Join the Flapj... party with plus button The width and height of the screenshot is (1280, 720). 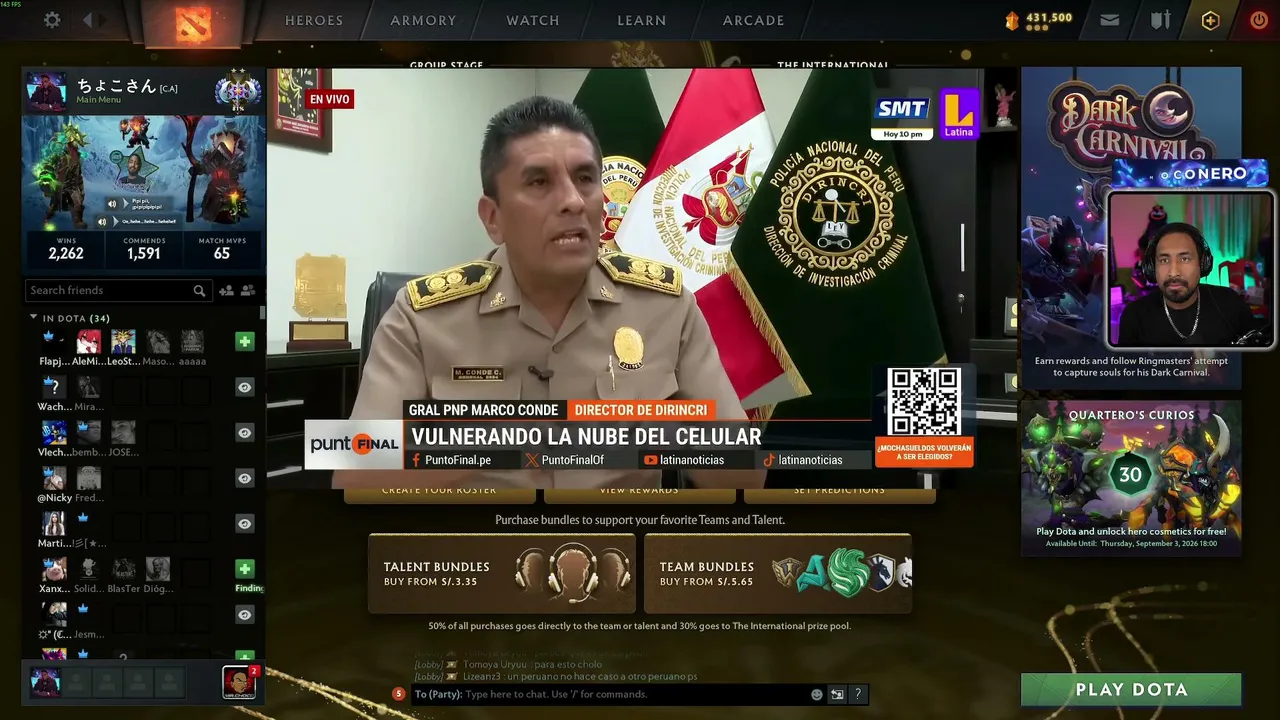[245, 342]
